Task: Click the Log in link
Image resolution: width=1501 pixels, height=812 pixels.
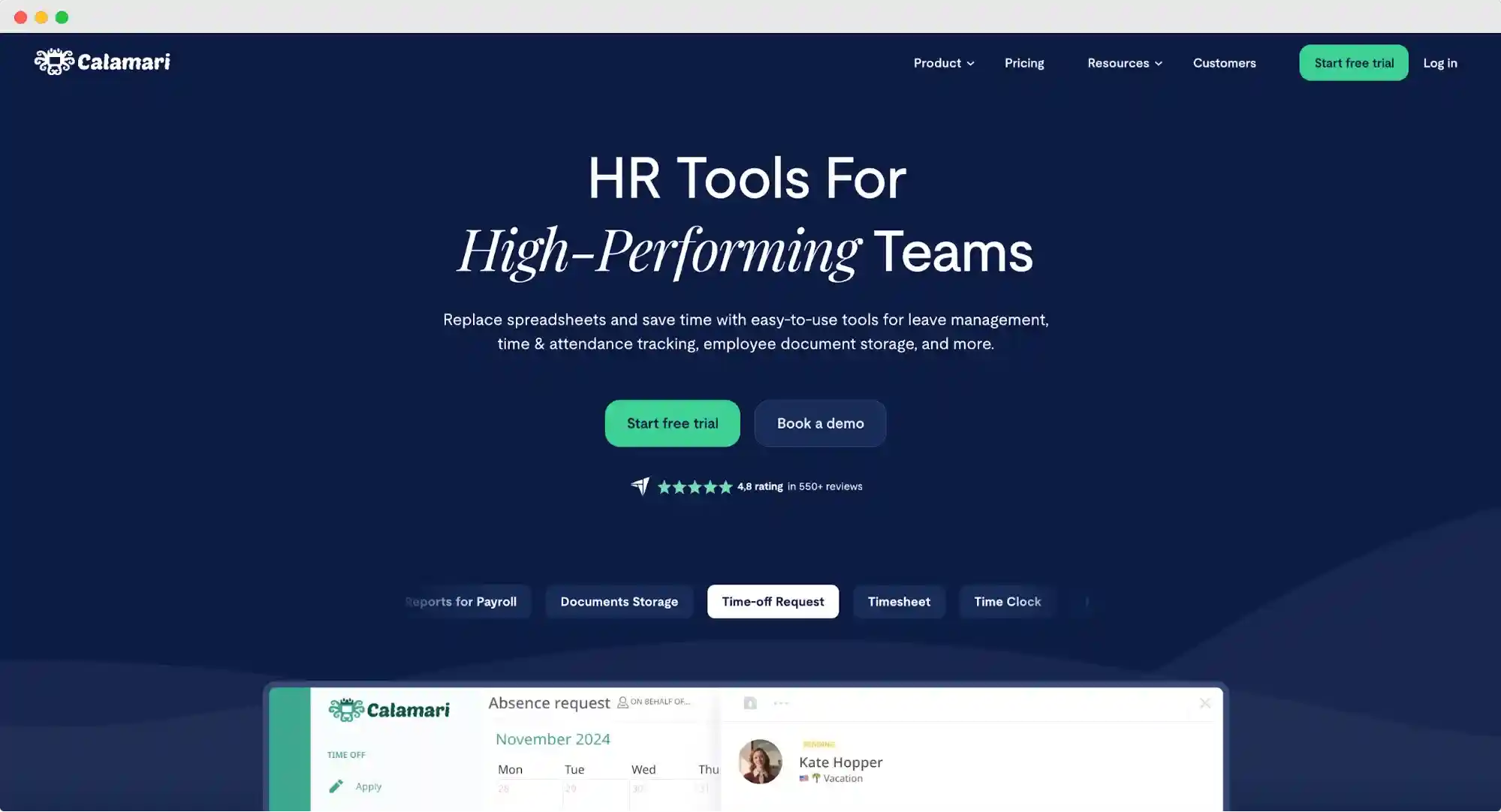Action: click(x=1440, y=63)
